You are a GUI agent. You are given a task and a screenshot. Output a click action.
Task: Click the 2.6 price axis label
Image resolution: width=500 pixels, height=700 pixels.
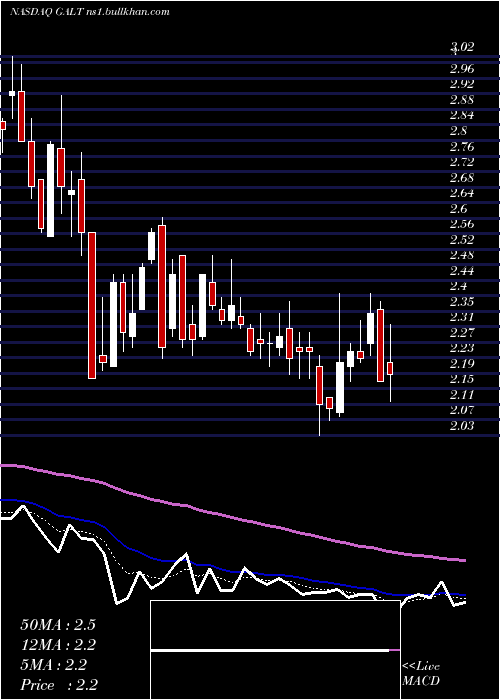[459, 208]
